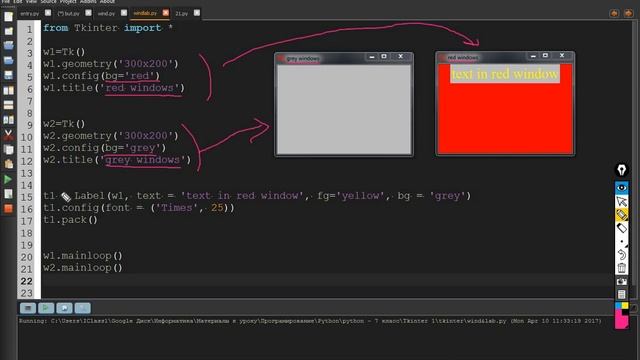Screen dimensions: 640x360
Task: Click the green run arrow in left sidebar
Action: [x=8, y=179]
